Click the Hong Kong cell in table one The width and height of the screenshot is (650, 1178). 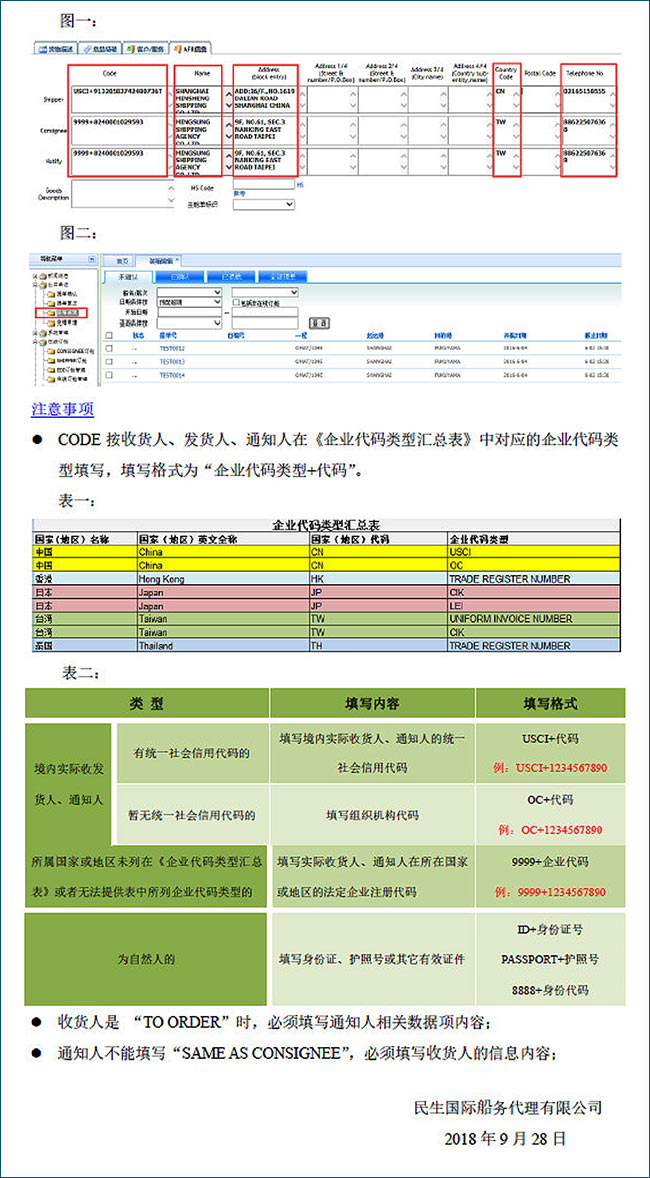click(223, 579)
